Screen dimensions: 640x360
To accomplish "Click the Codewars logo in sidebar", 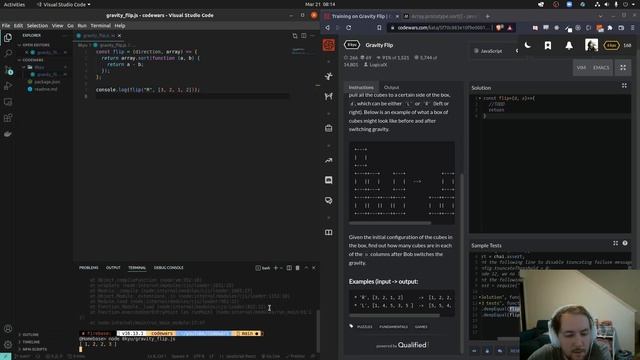I will point(329,45).
